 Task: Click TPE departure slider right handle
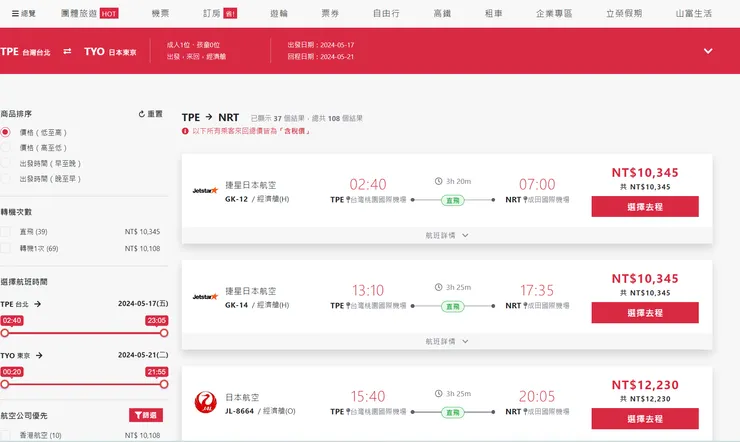click(164, 333)
